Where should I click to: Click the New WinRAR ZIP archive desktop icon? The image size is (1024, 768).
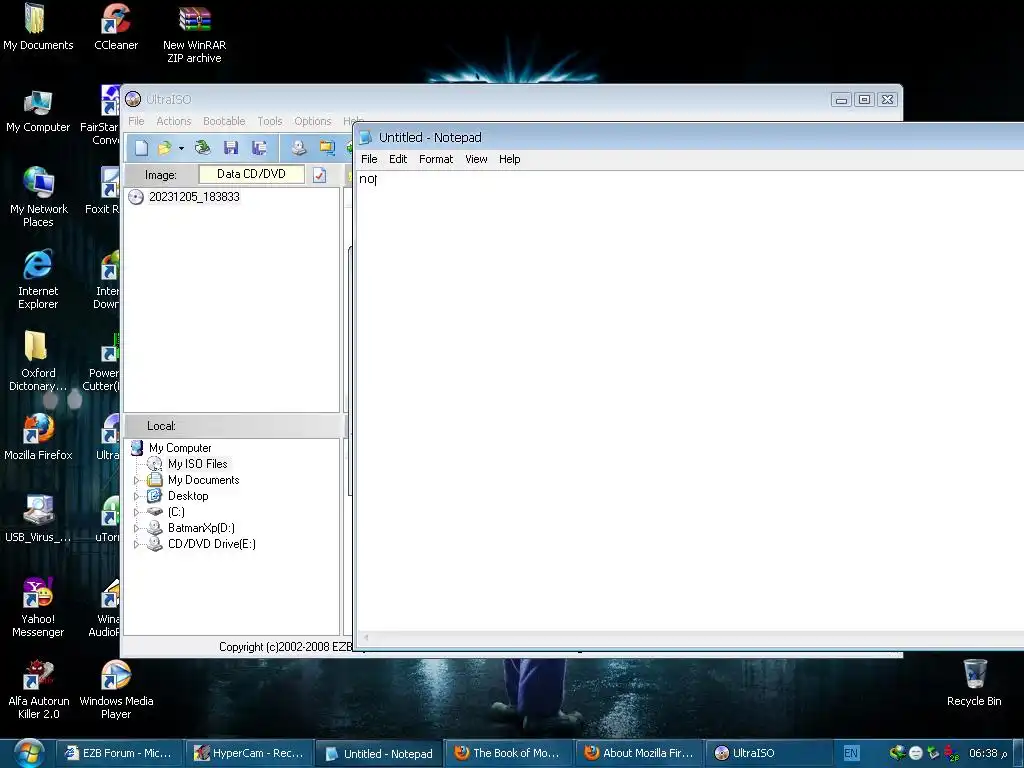[x=194, y=34]
